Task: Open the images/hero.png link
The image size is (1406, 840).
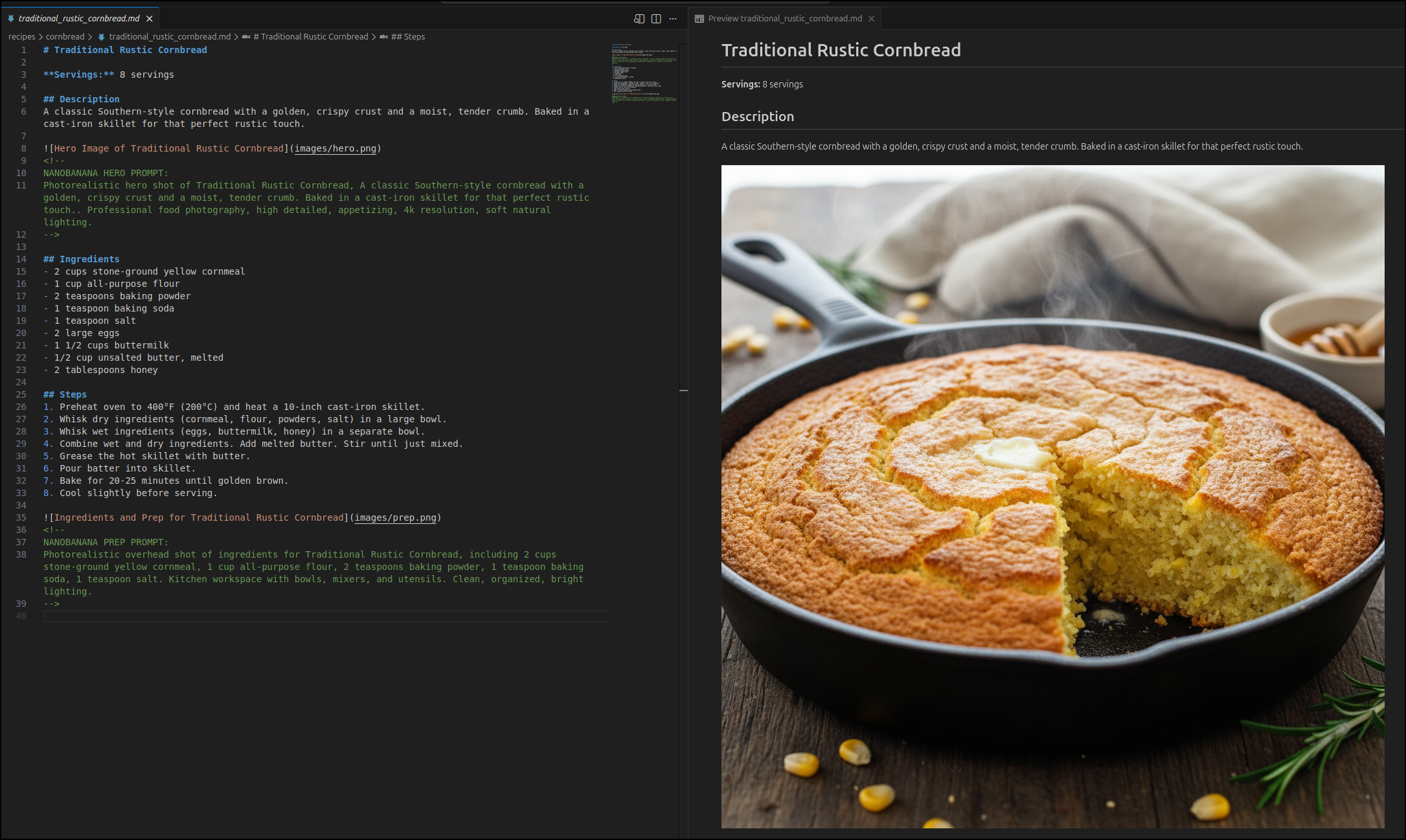Action: [335, 148]
